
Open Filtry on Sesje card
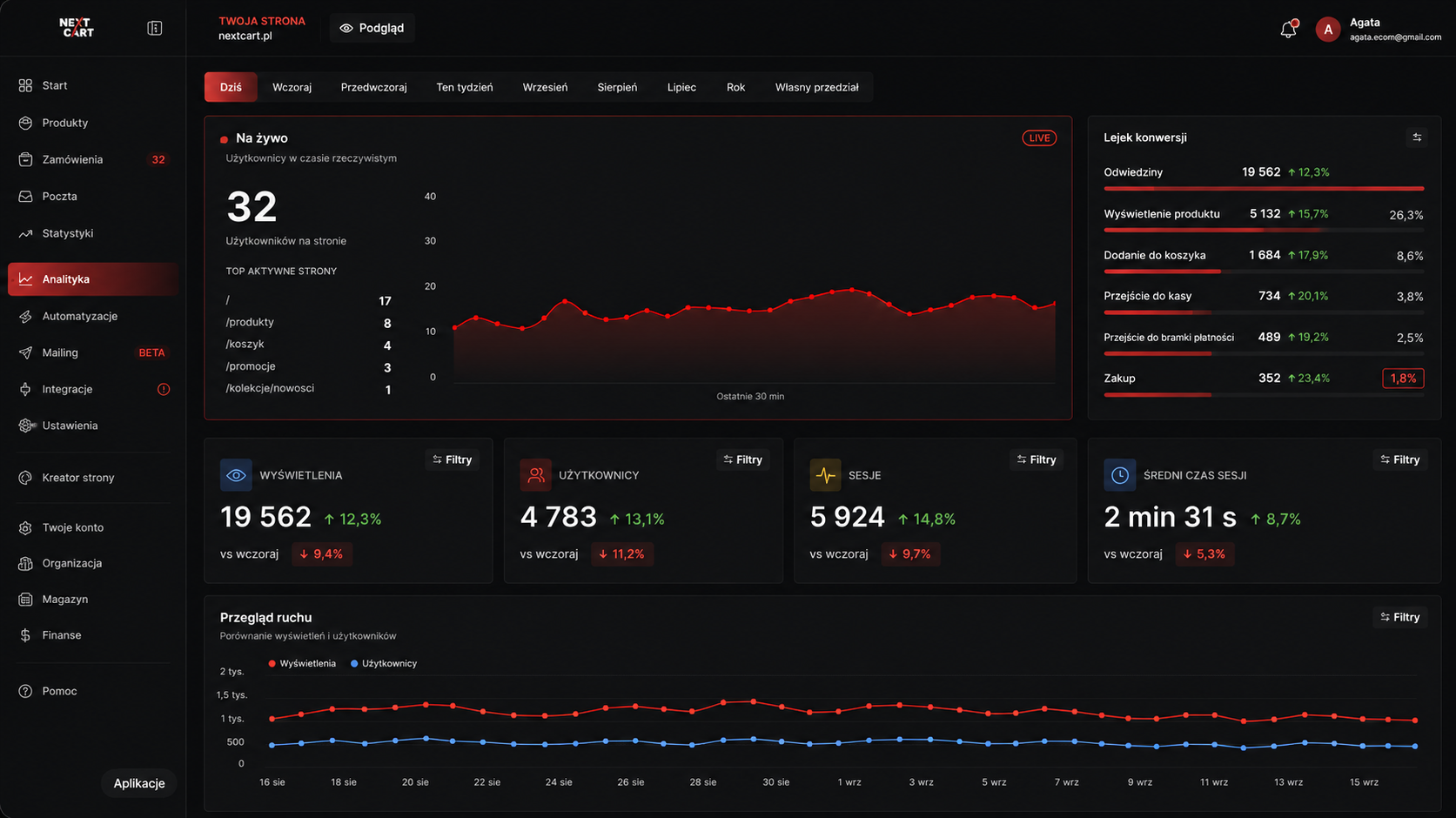1037,459
